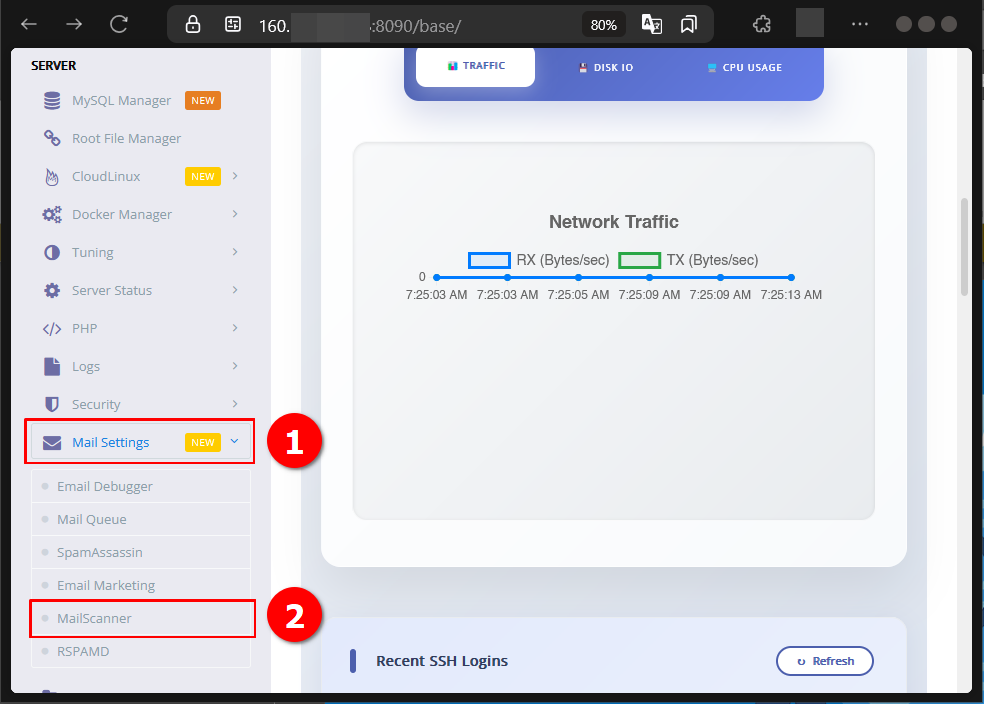Open the browser extensions puzzle icon
The width and height of the screenshot is (984, 704).
click(x=761, y=24)
